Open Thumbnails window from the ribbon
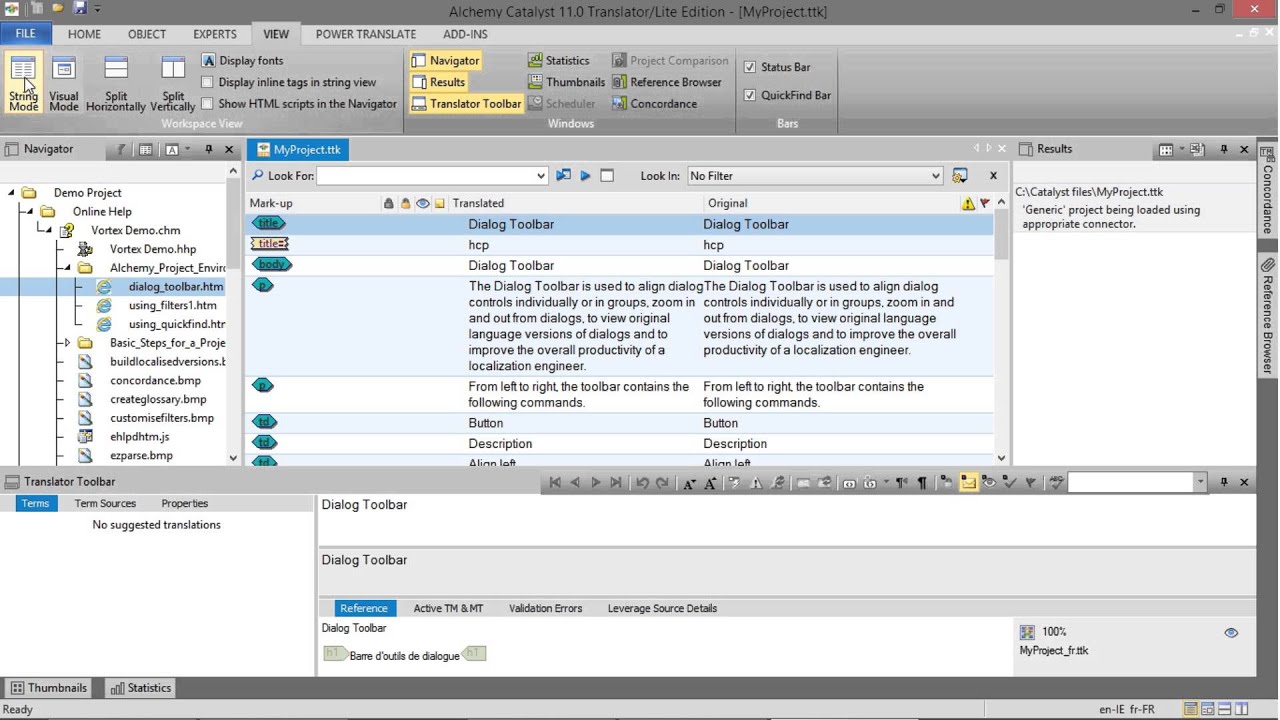Viewport: 1280px width, 720px height. [x=567, y=82]
